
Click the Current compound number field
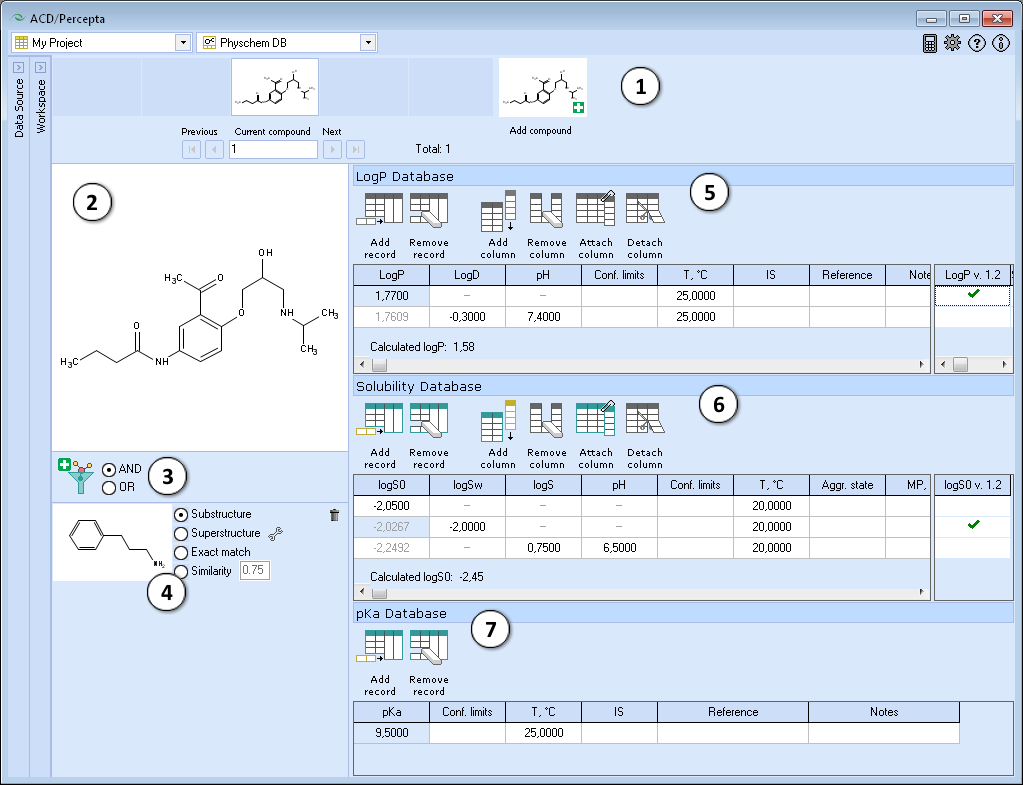(273, 149)
